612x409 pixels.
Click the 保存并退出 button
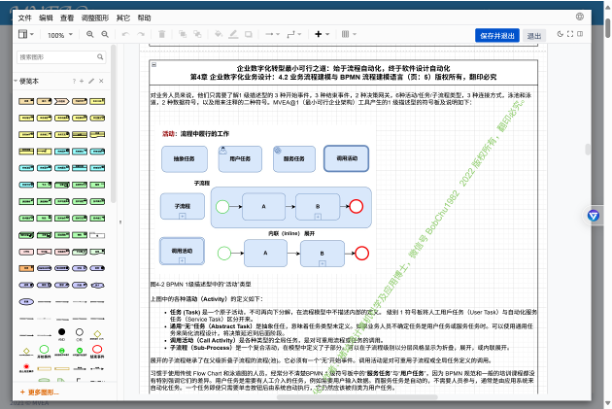click(497, 36)
